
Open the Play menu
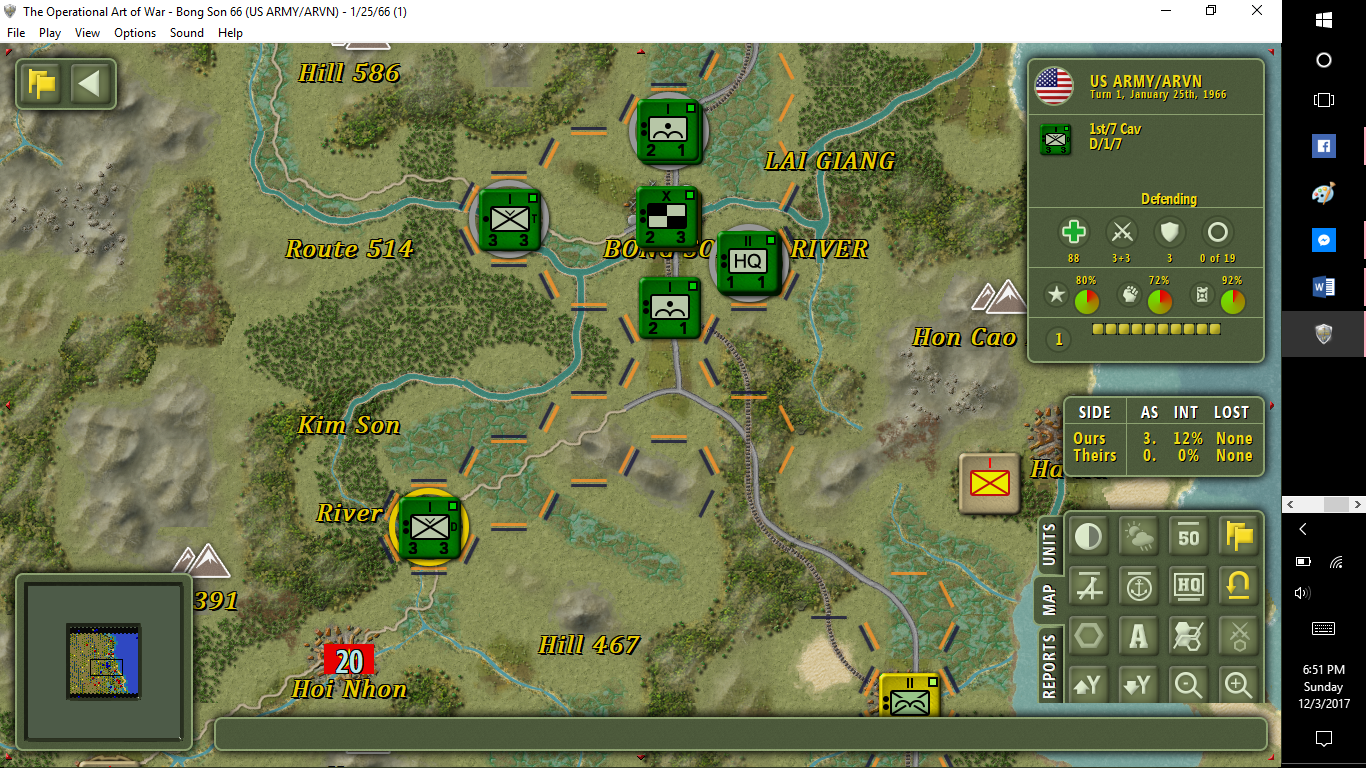[50, 33]
